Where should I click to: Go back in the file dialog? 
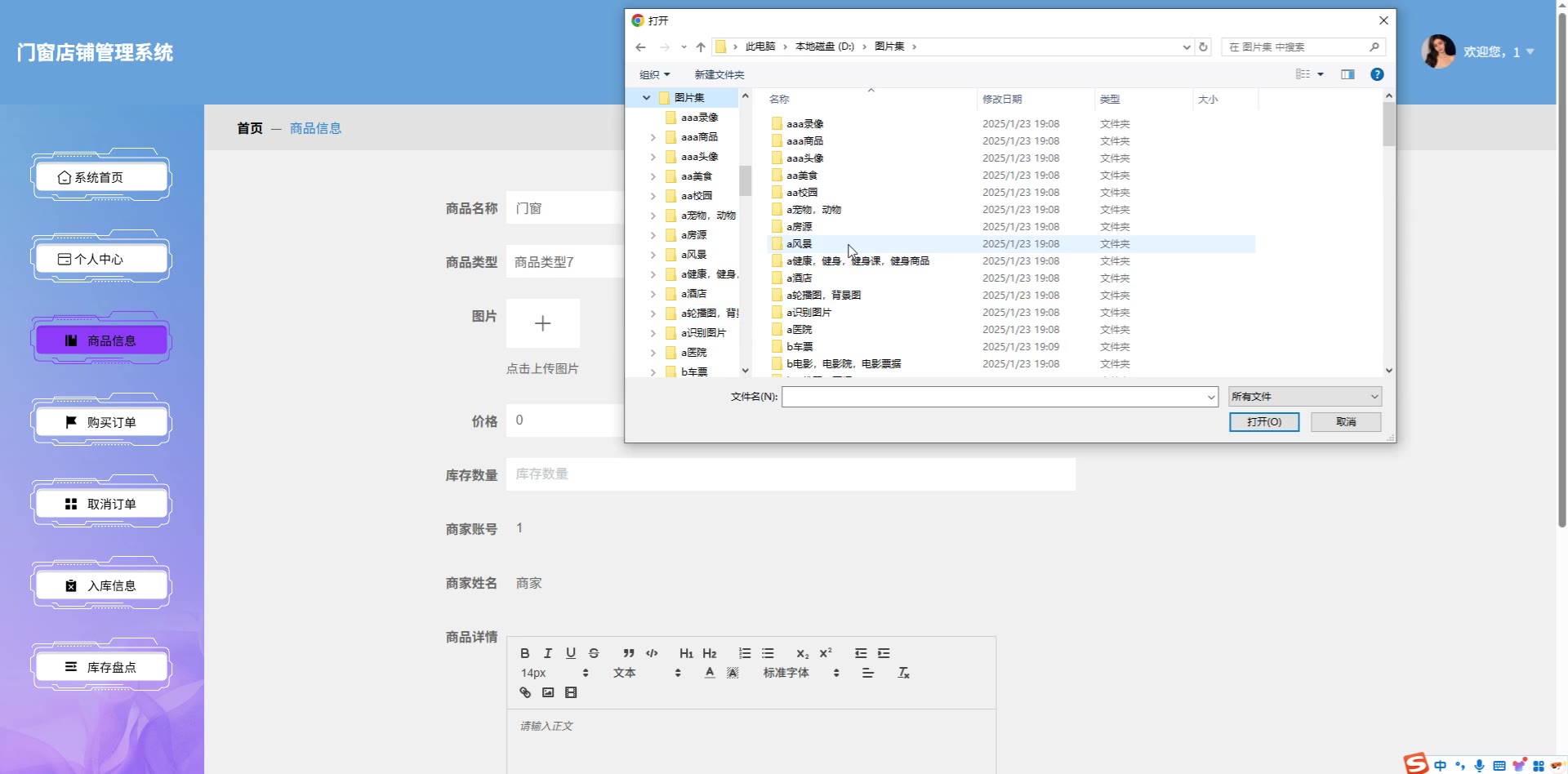pyautogui.click(x=640, y=47)
